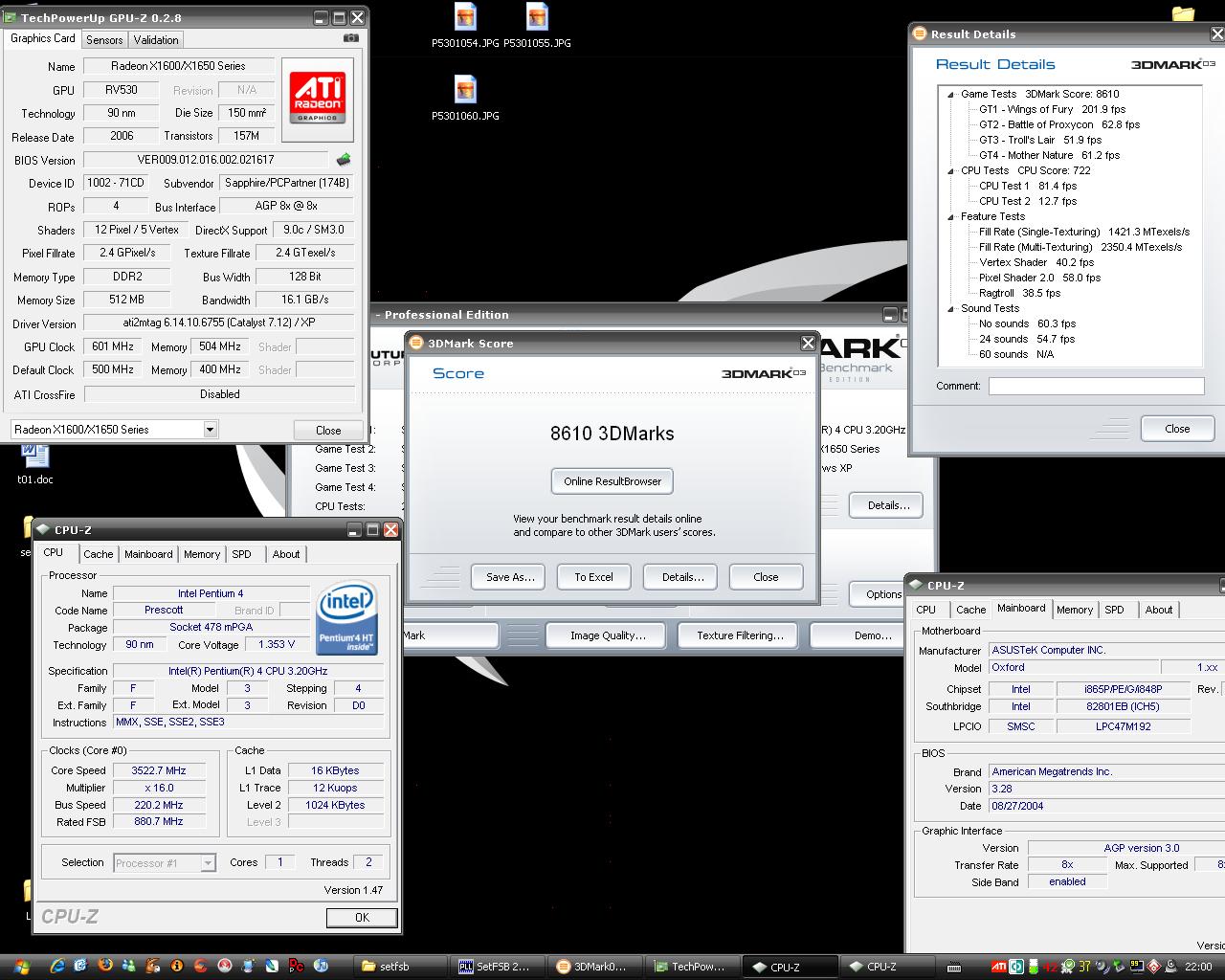Click the tray clock showing 22:00
Viewport: 1225px width, 980px height.
(1198, 967)
